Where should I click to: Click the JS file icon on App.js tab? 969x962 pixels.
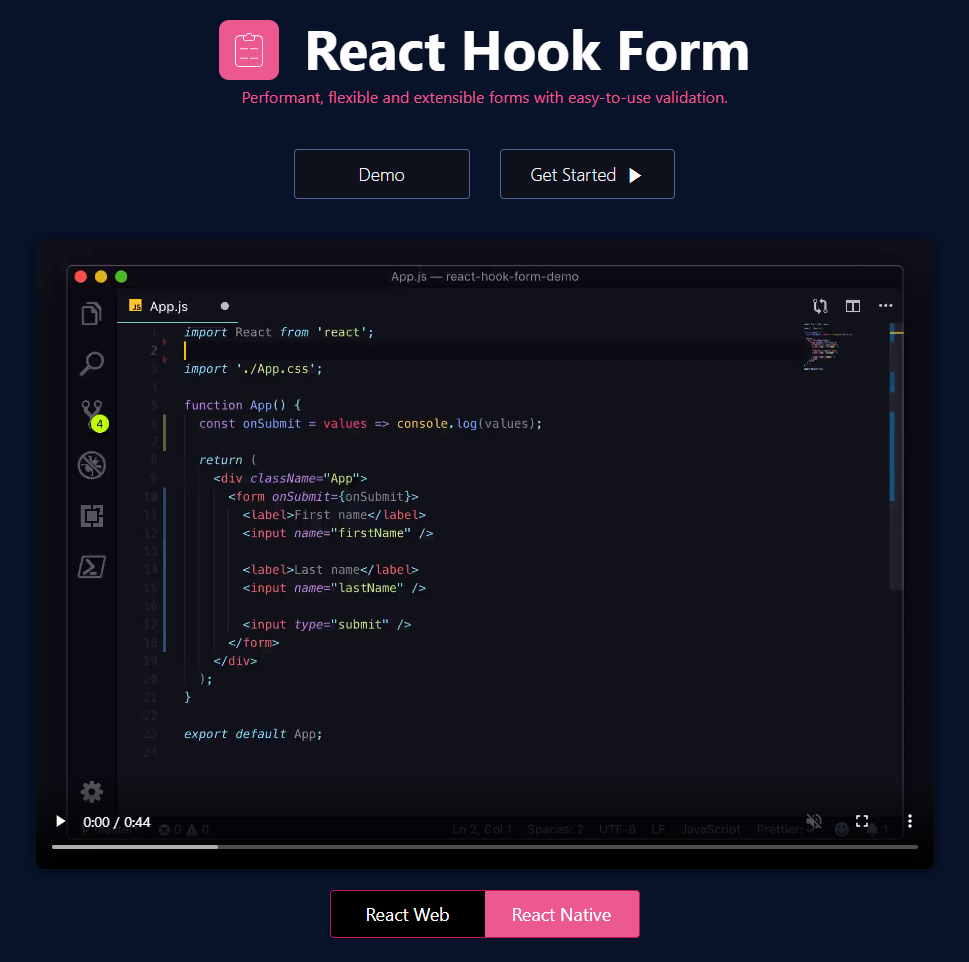click(135, 305)
